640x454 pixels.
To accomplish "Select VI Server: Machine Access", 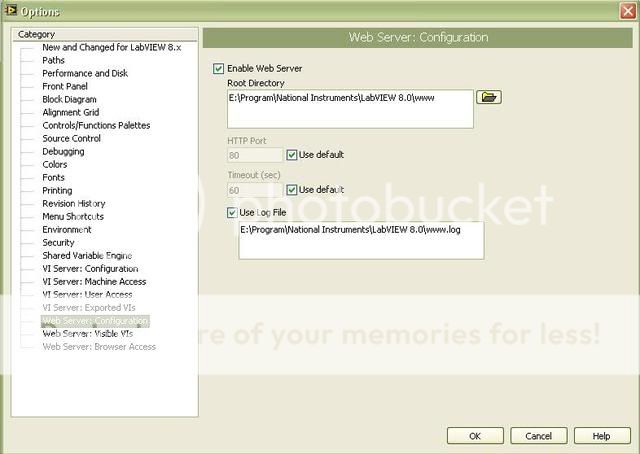I will (94, 282).
